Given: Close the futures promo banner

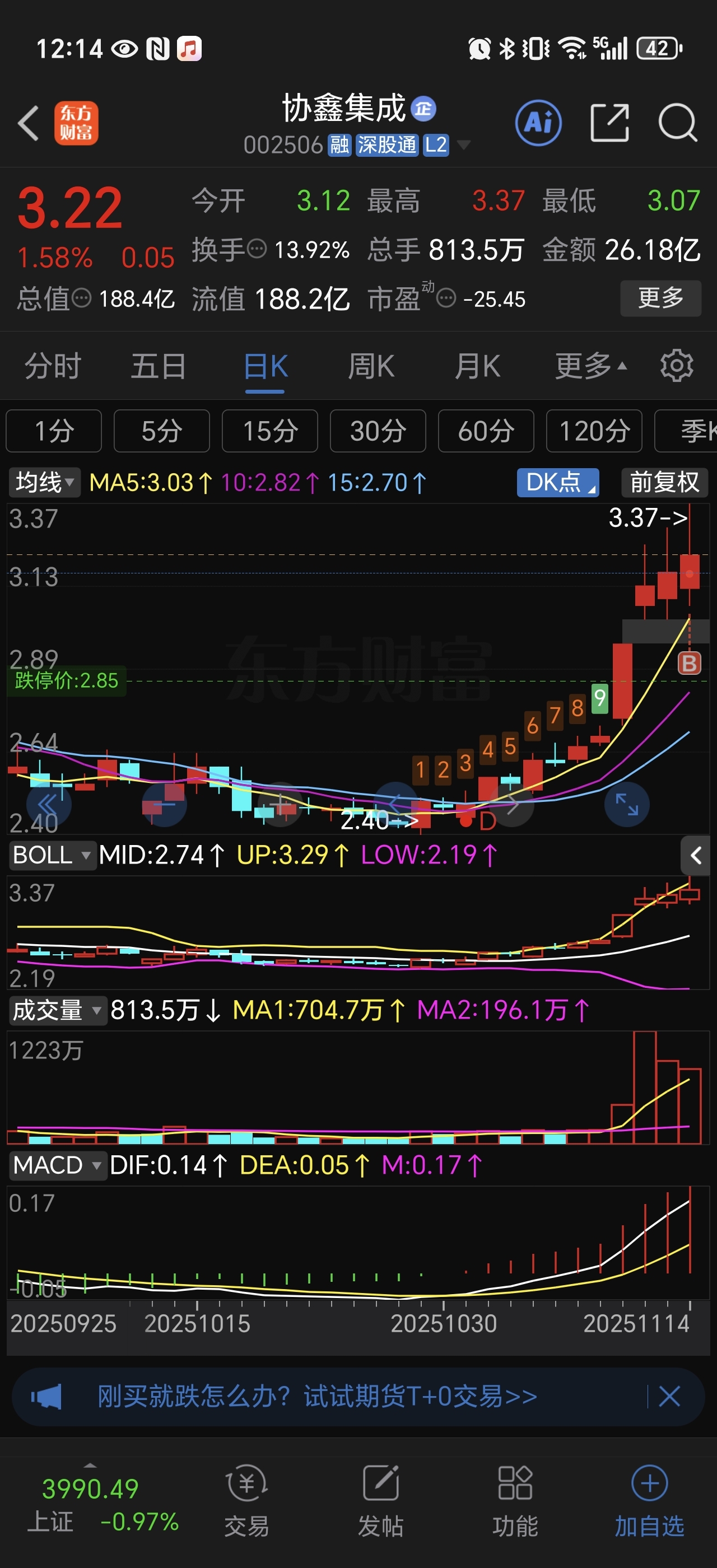Looking at the screenshot, I should coord(669,1396).
